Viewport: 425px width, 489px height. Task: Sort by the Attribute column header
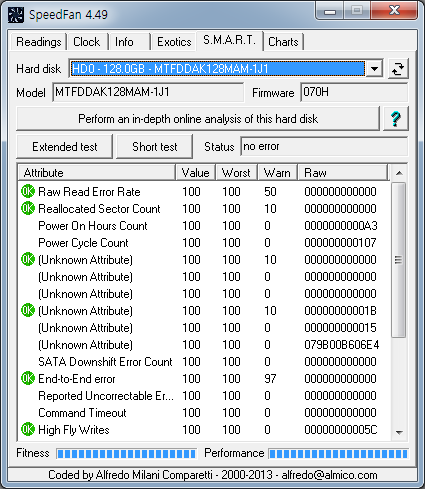point(97,173)
